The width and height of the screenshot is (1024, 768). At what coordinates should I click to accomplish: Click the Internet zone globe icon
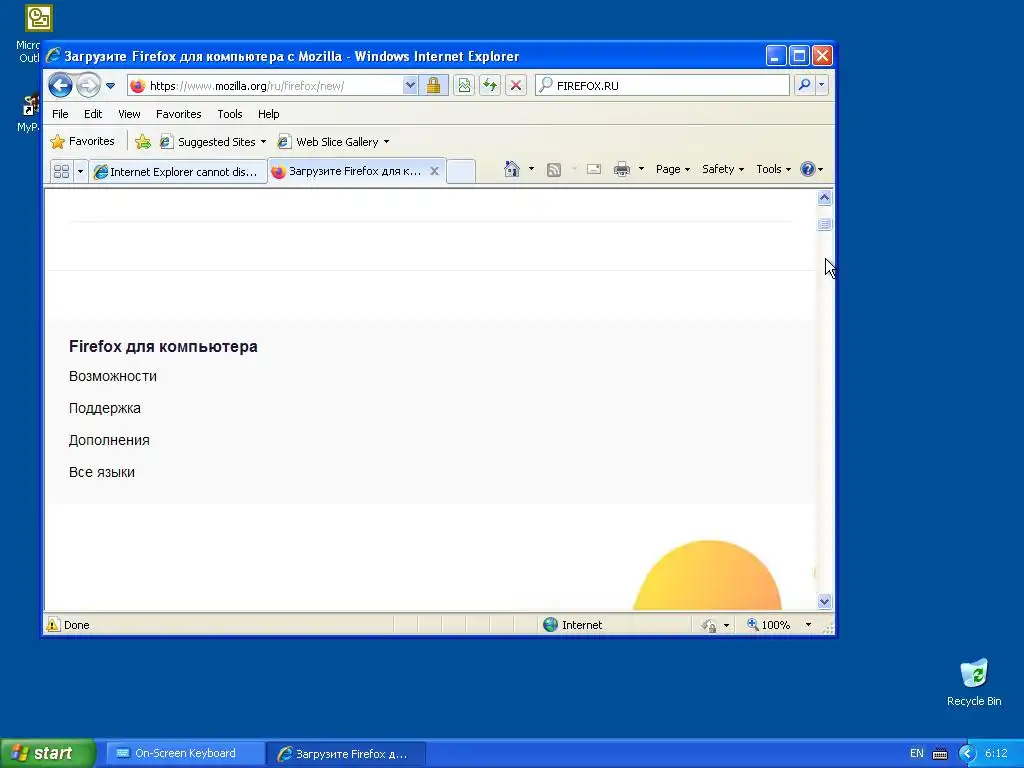(x=551, y=624)
